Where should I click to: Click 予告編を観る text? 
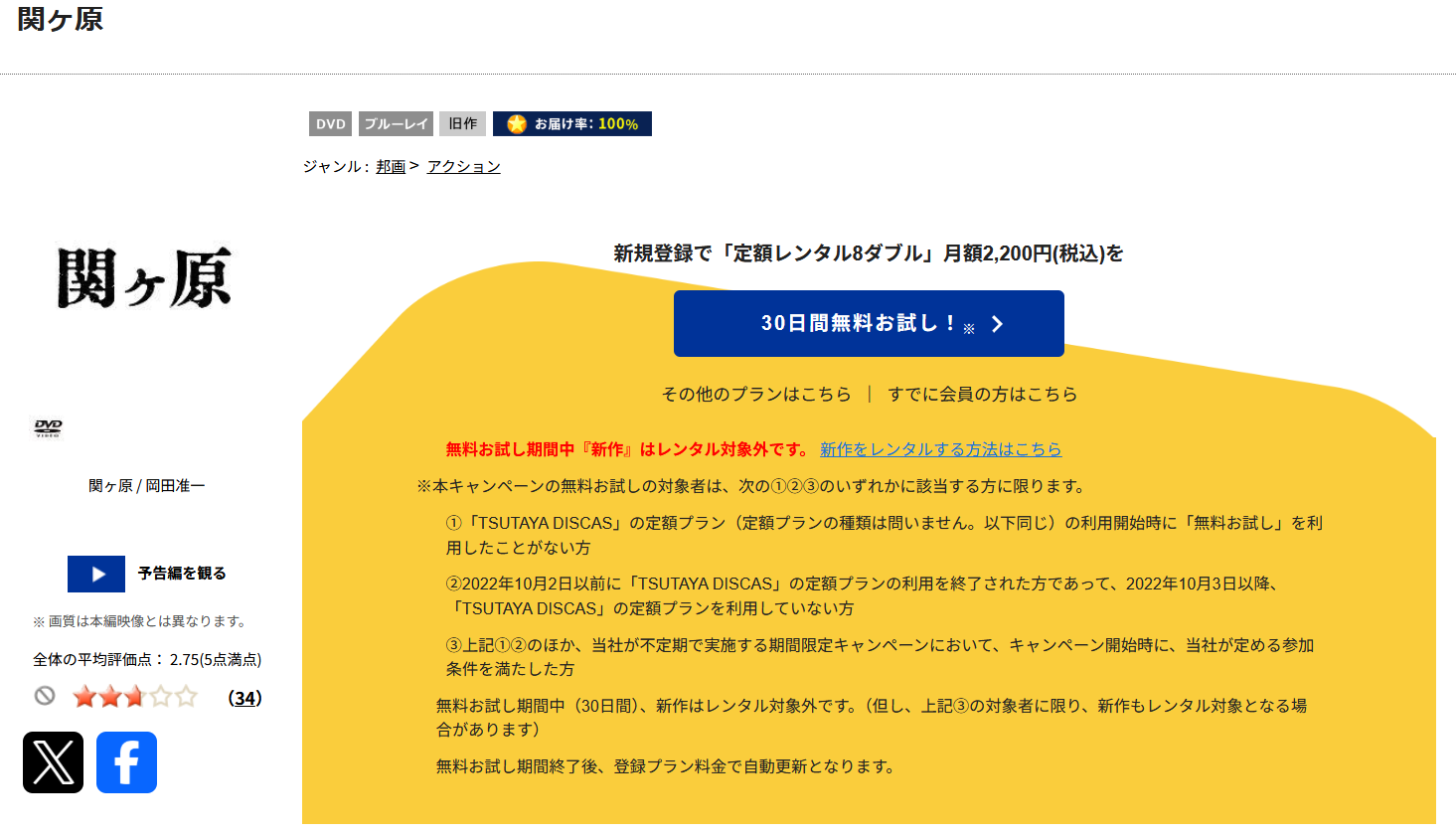pyautogui.click(x=182, y=574)
